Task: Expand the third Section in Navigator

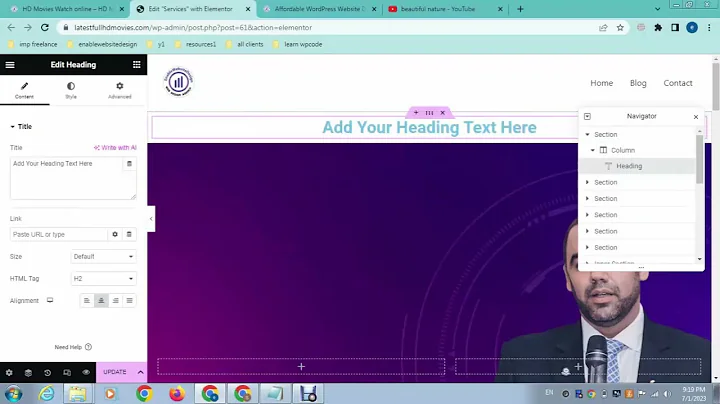Action: point(587,198)
